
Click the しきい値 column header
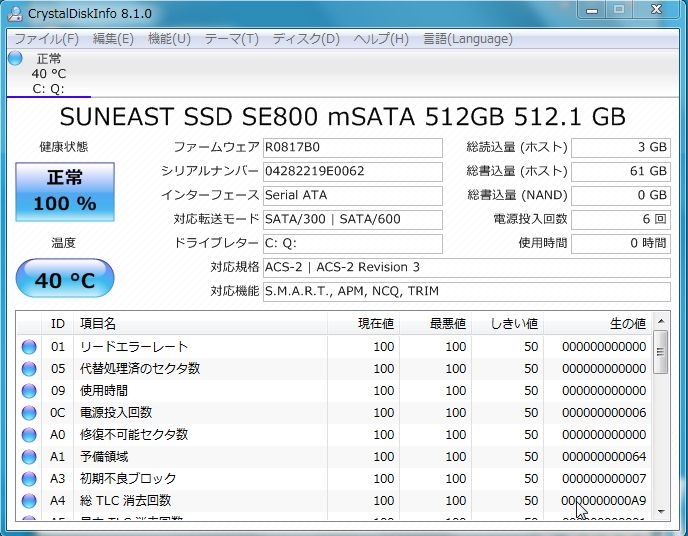point(508,324)
